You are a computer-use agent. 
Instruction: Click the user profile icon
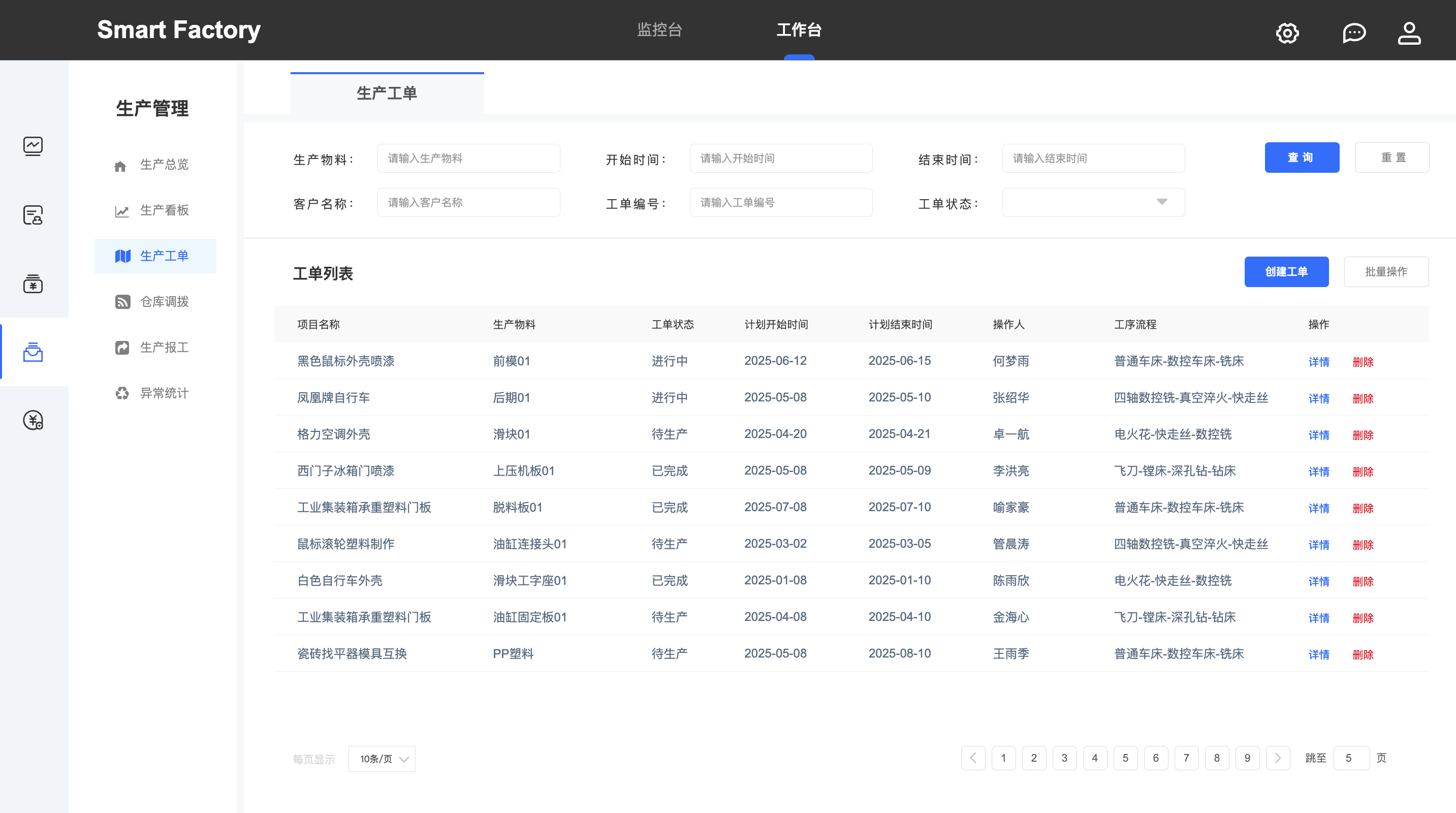point(1409,33)
